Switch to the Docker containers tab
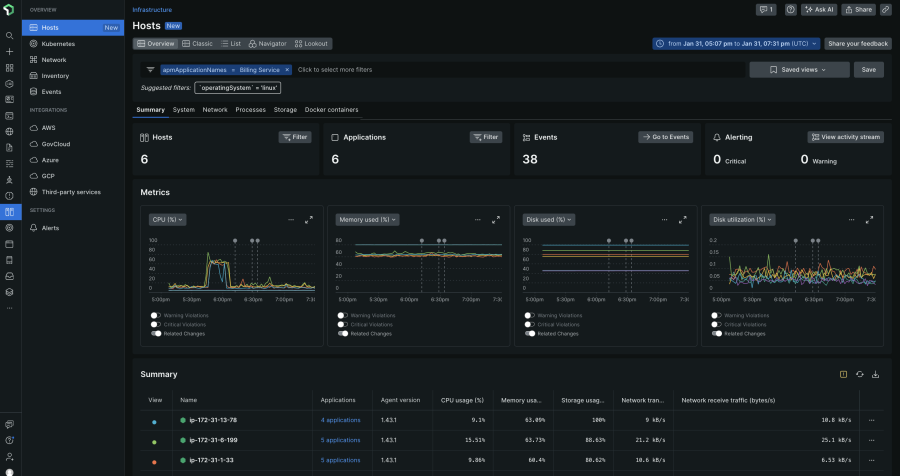The height and width of the screenshot is (476, 900). click(331, 109)
